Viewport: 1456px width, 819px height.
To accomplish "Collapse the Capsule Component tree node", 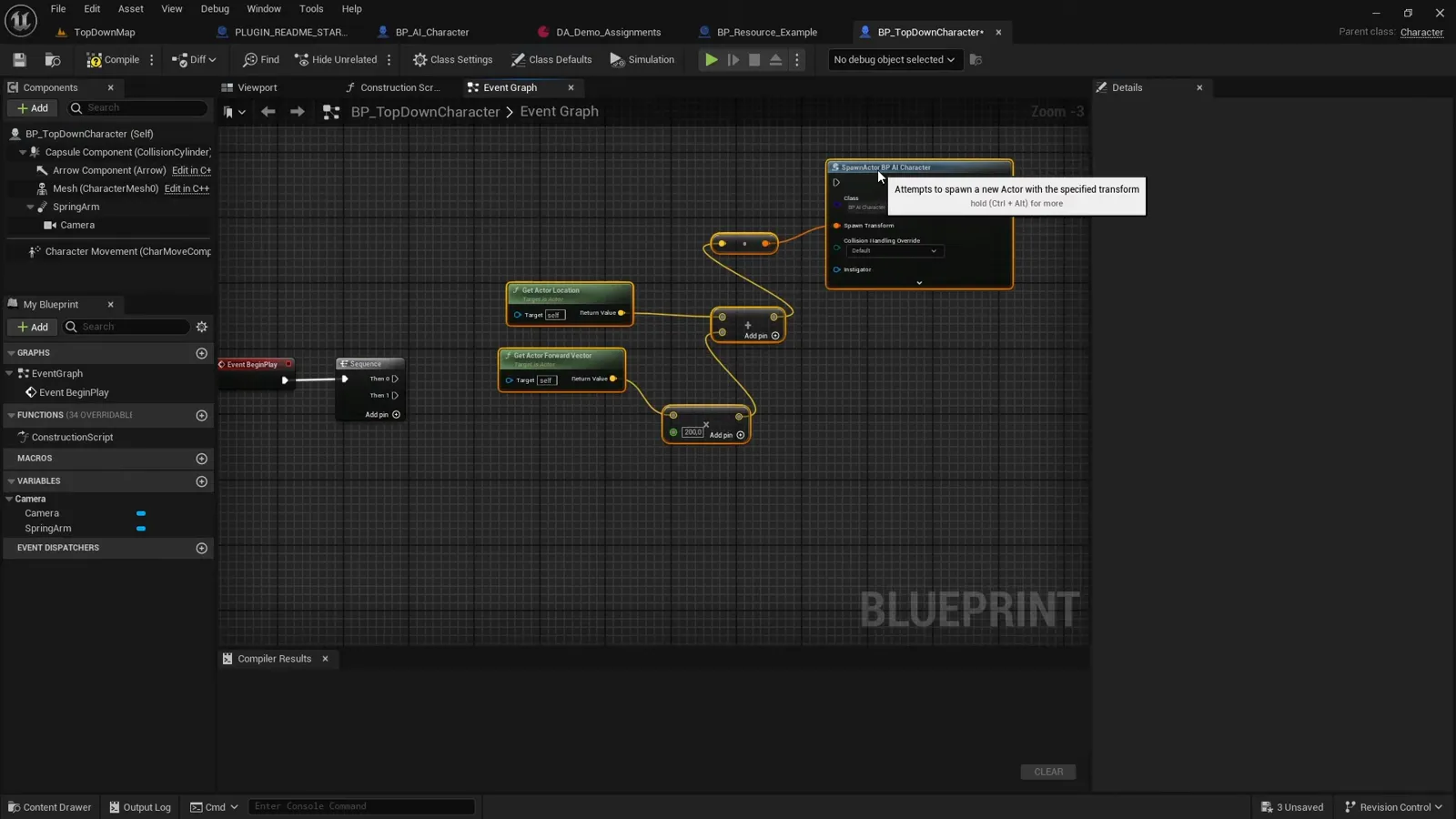I will pyautogui.click(x=23, y=152).
